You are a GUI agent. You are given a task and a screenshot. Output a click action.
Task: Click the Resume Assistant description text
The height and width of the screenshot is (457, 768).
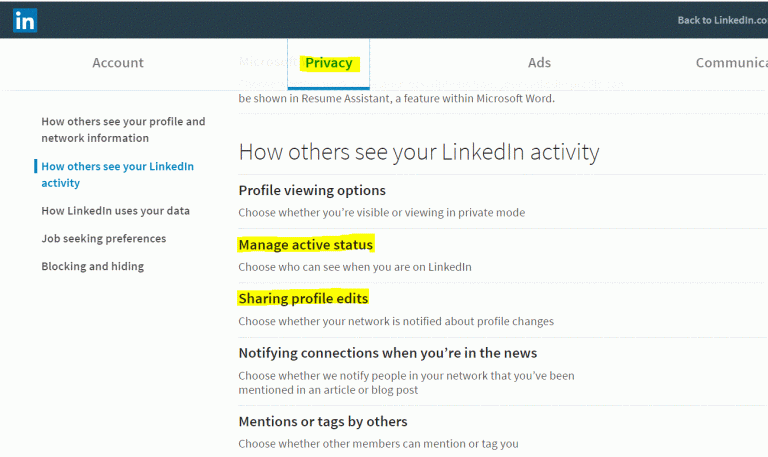click(397, 98)
